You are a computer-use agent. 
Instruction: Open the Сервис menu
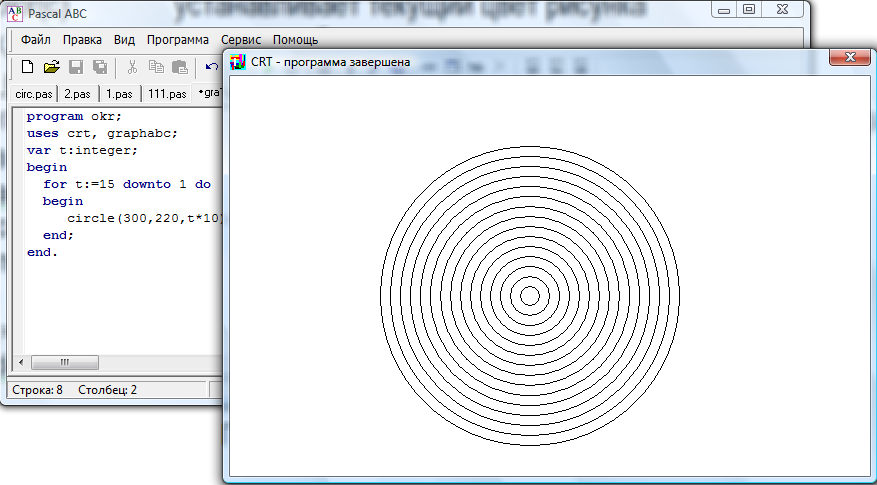click(241, 40)
